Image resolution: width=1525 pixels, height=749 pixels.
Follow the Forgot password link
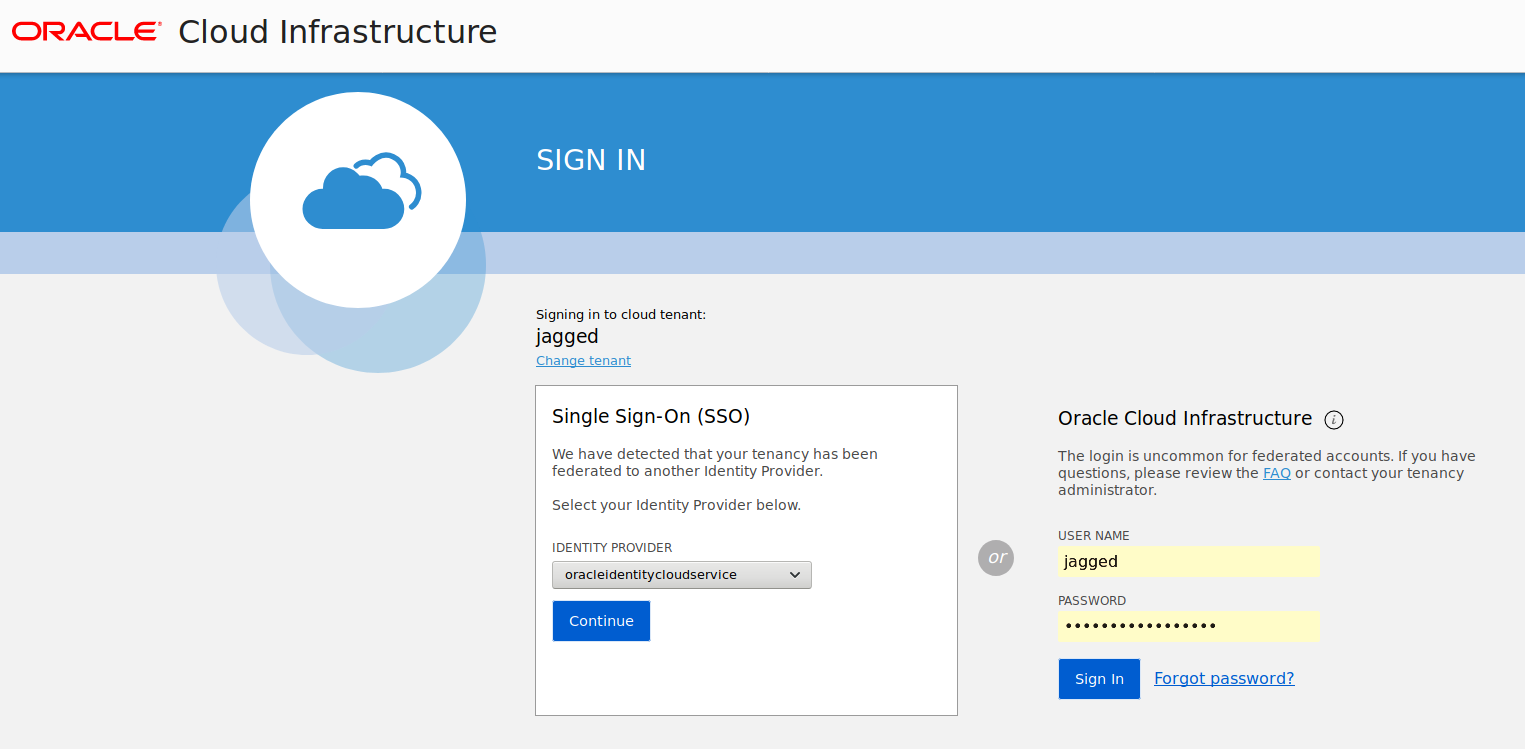click(1224, 678)
